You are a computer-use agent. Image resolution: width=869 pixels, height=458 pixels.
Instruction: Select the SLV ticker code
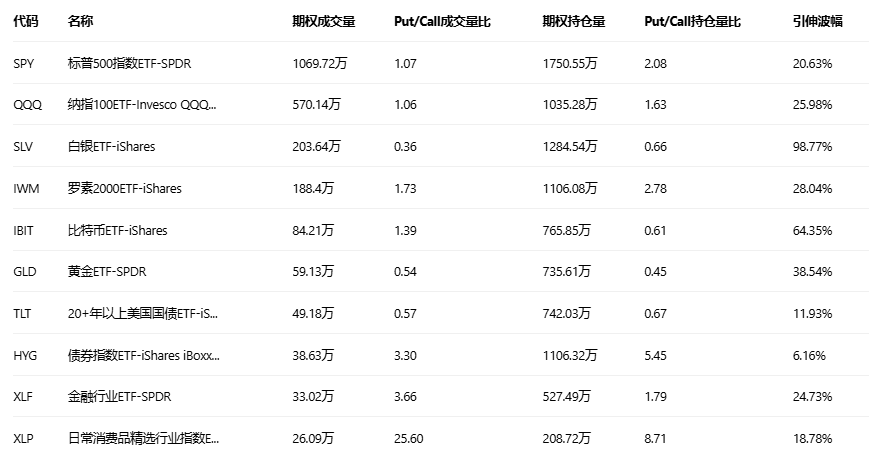pyautogui.click(x=23, y=146)
